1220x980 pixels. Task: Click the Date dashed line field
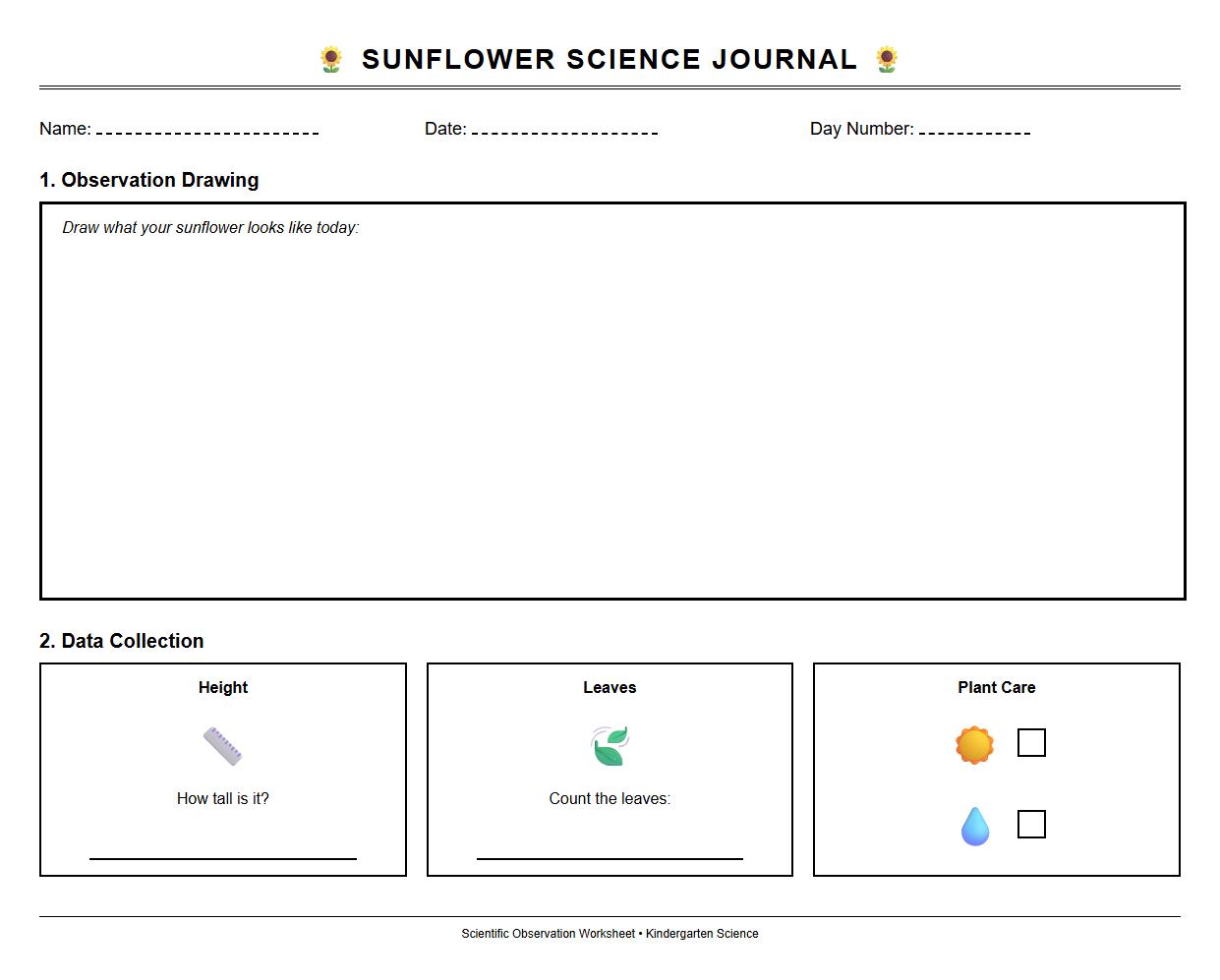(x=564, y=129)
